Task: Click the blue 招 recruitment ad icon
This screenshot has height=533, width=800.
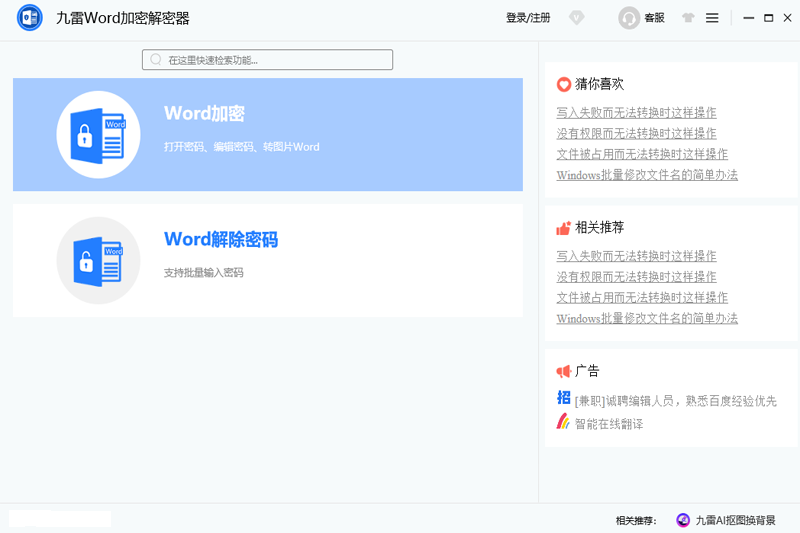Action: click(x=563, y=399)
